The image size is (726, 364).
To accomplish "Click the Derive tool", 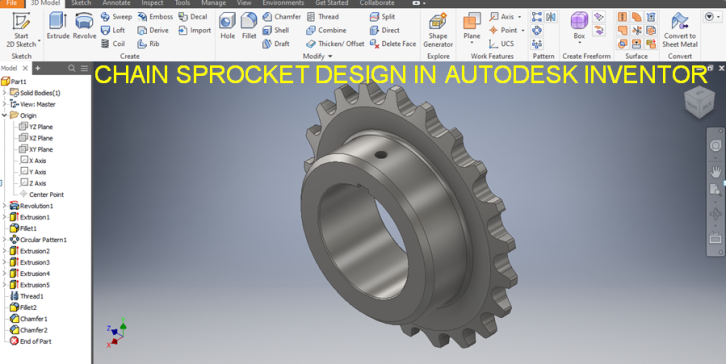I will [x=153, y=30].
